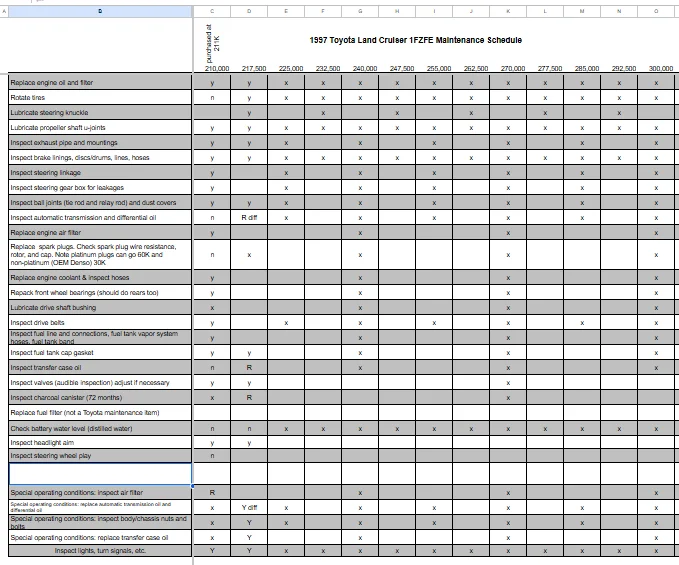Image resolution: width=679 pixels, height=565 pixels.
Task: Select 'R' cell in inspect air filter row
Action: coord(212,493)
